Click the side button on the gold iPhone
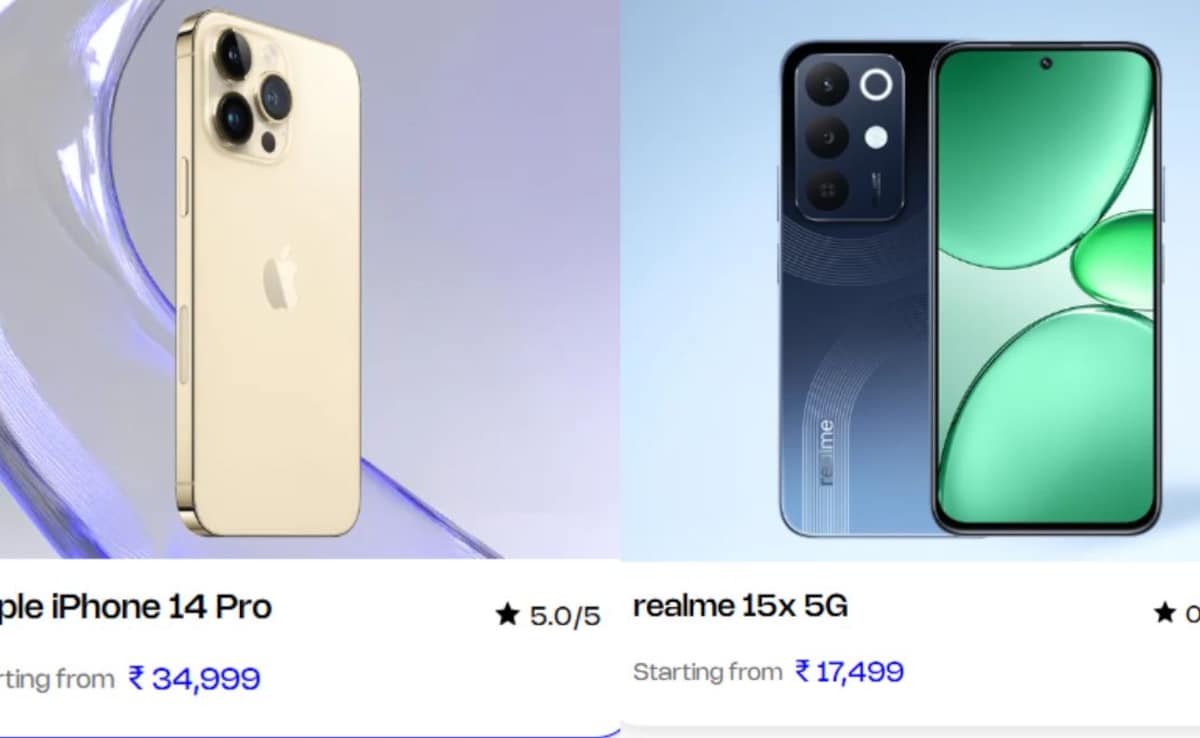This screenshot has width=1200, height=738. tap(182, 185)
